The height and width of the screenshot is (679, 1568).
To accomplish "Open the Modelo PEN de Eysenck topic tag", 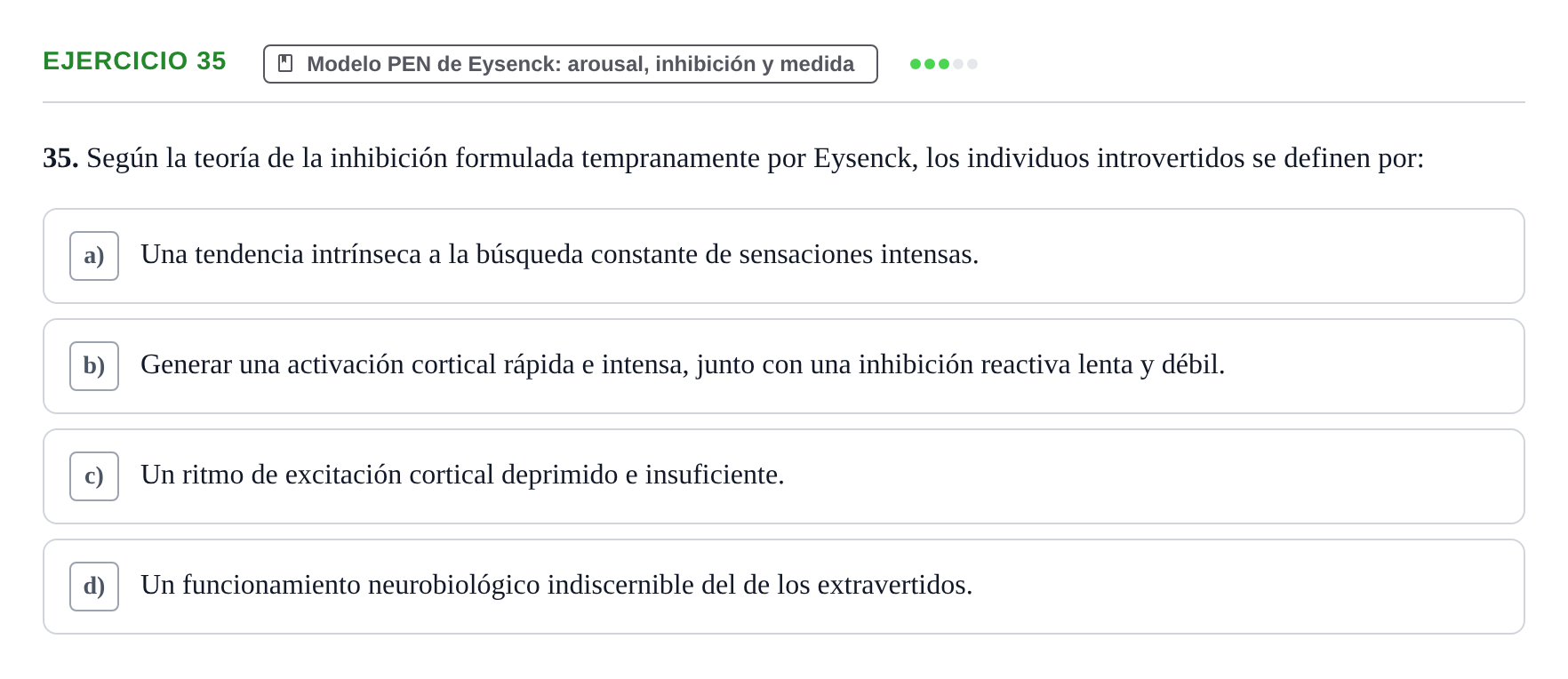I will 571,64.
